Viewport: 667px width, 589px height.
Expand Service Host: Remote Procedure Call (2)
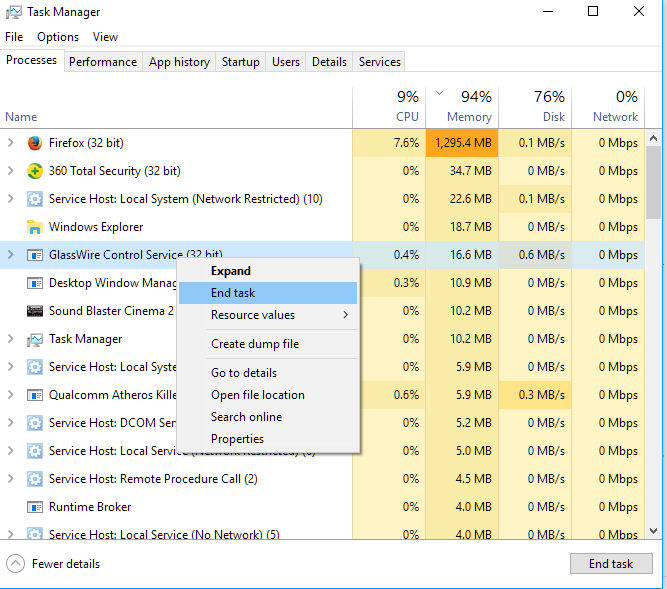coord(11,479)
